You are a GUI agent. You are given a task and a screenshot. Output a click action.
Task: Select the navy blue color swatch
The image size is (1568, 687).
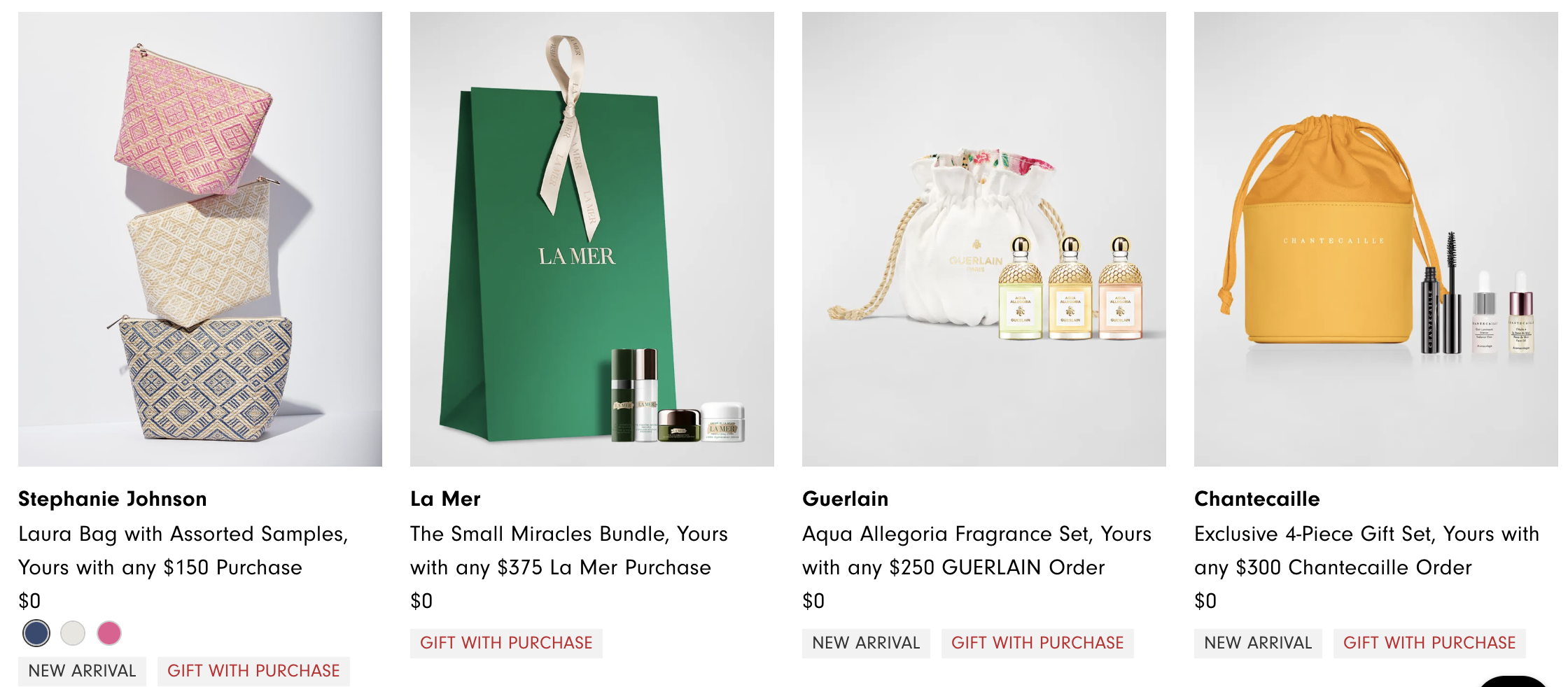pyautogui.click(x=36, y=633)
